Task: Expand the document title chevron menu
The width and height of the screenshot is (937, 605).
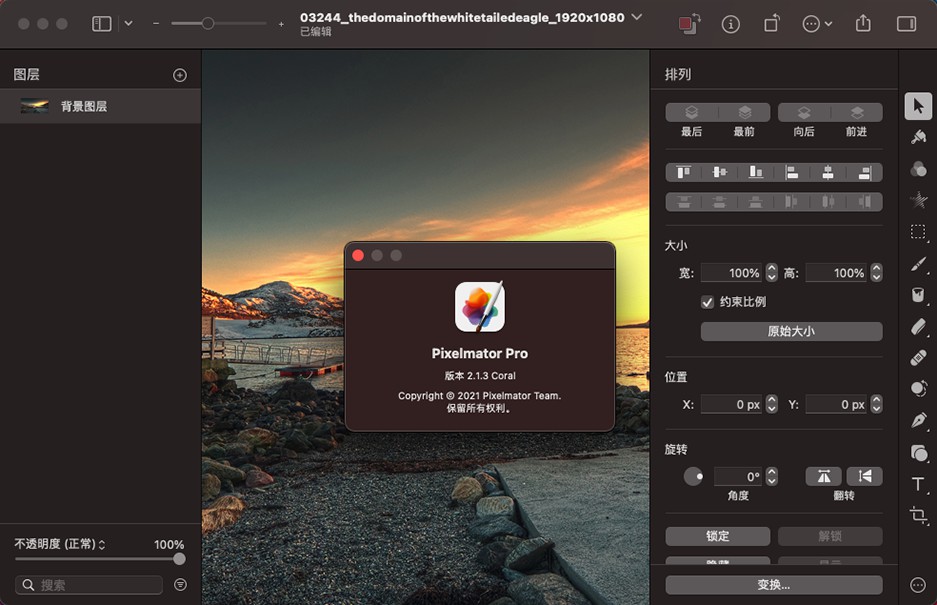Action: [637, 17]
